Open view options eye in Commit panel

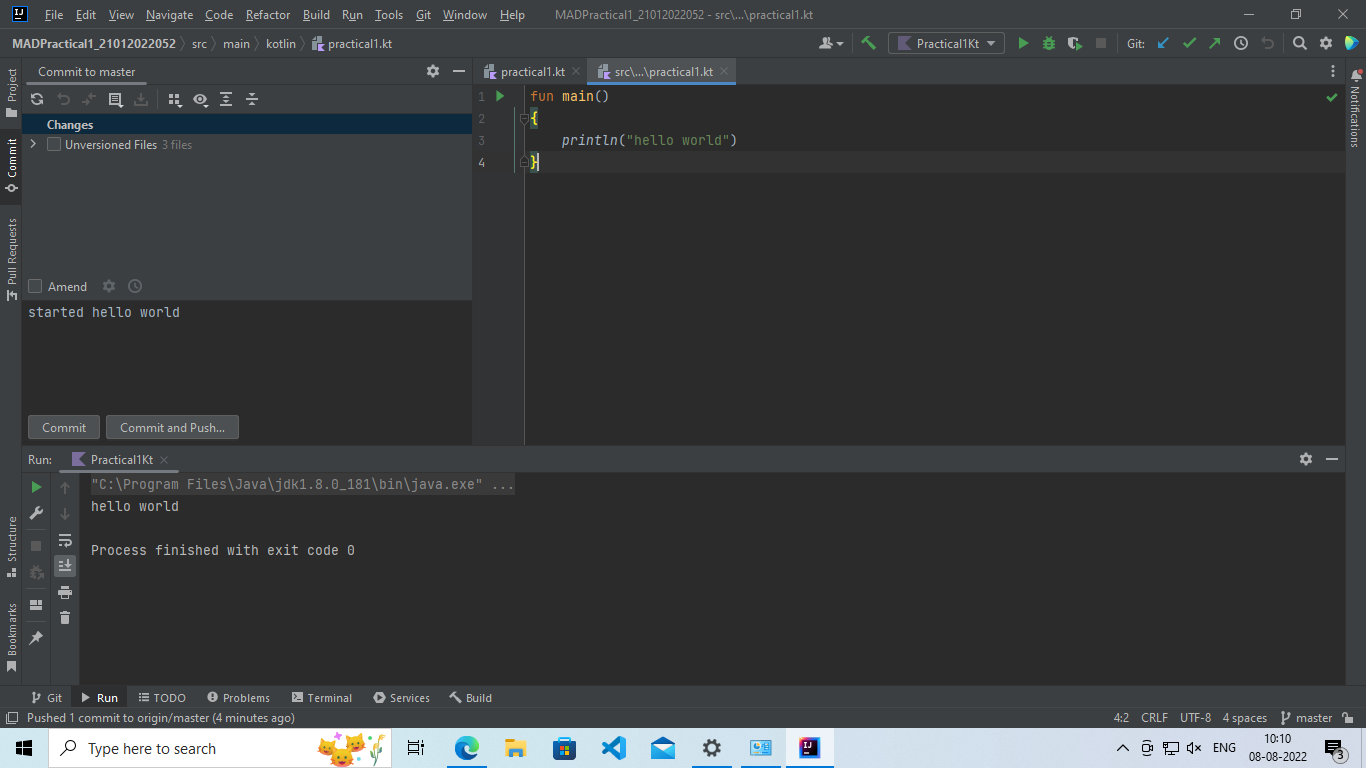(x=200, y=99)
